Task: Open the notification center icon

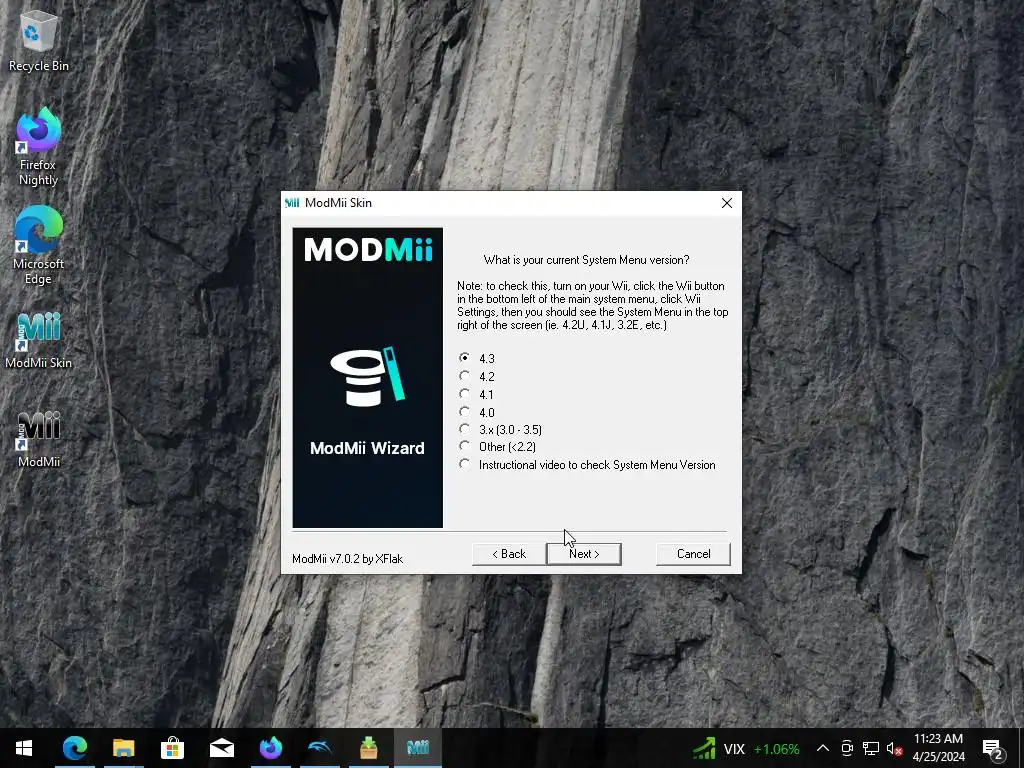Action: pos(993,748)
